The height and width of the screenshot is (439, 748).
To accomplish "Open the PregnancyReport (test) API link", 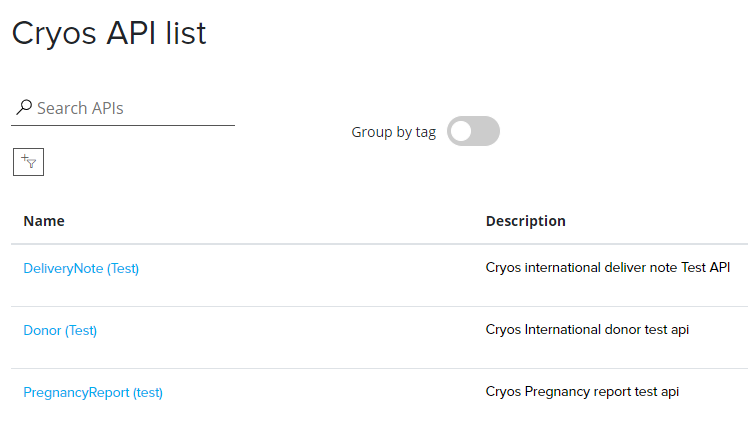I will click(x=93, y=392).
